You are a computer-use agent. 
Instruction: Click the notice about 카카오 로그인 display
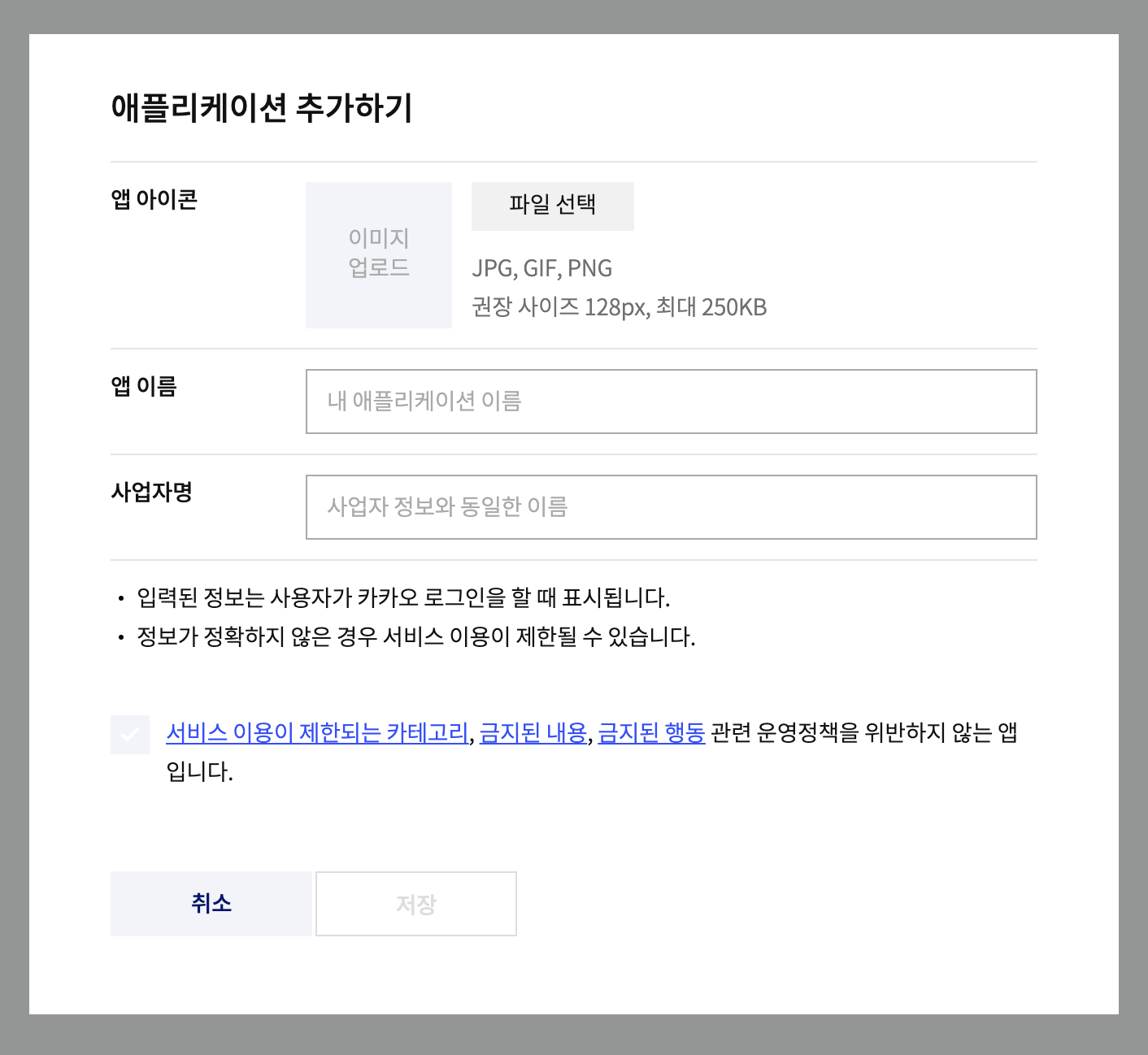pos(403,598)
